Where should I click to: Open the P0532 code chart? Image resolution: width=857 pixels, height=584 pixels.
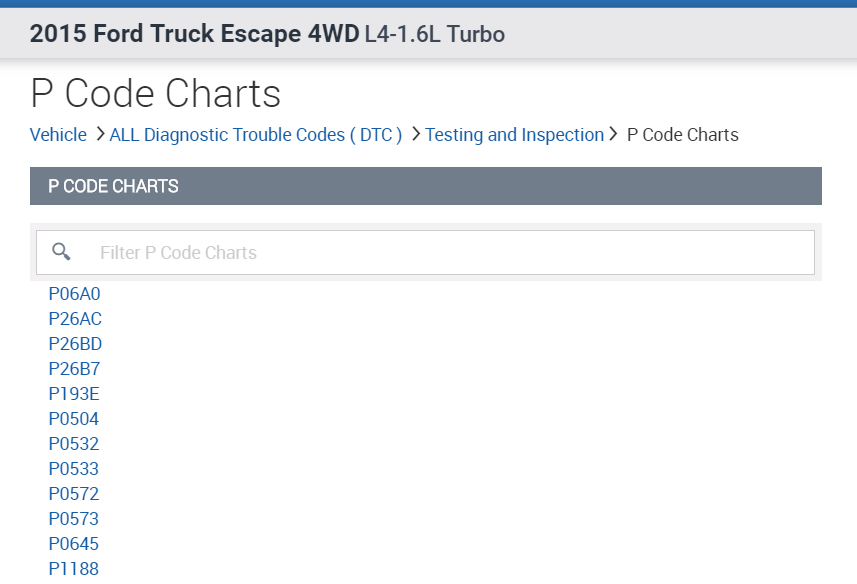click(74, 444)
